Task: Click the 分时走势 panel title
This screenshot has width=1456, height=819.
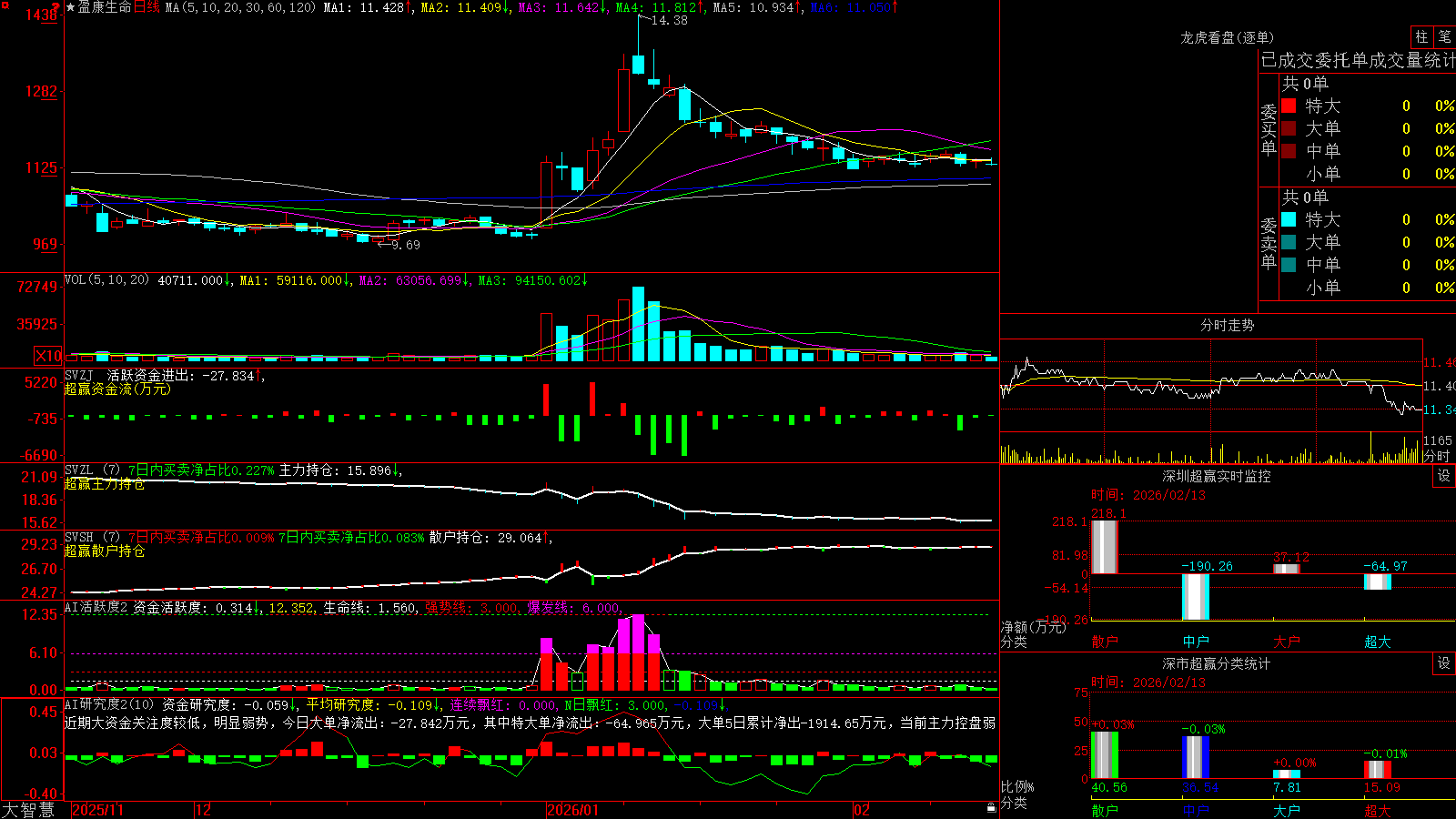Action: click(x=1227, y=325)
